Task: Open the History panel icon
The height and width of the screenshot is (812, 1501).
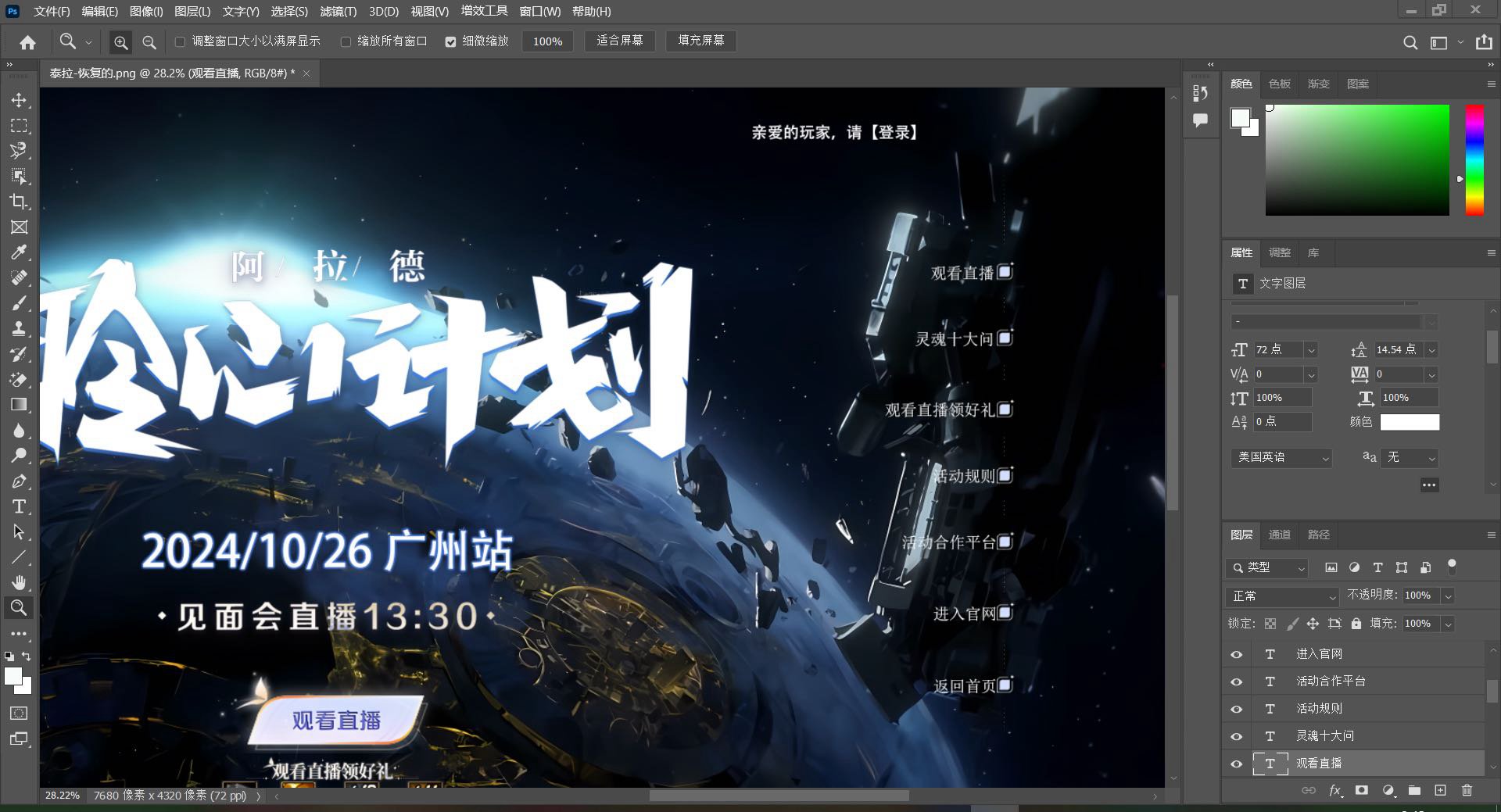Action: coord(1200,94)
